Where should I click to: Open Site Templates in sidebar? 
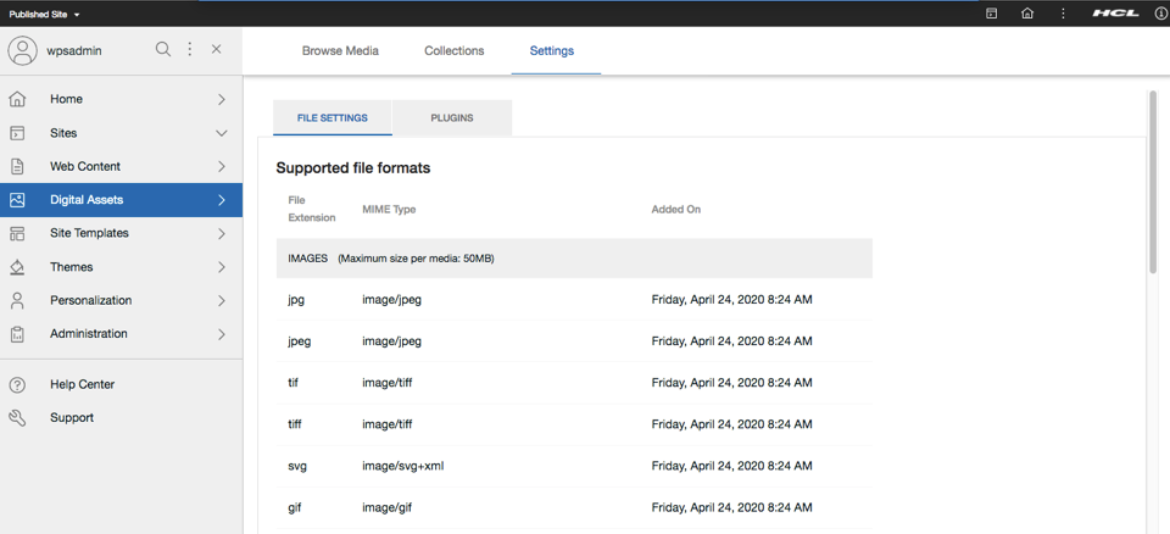pos(89,233)
